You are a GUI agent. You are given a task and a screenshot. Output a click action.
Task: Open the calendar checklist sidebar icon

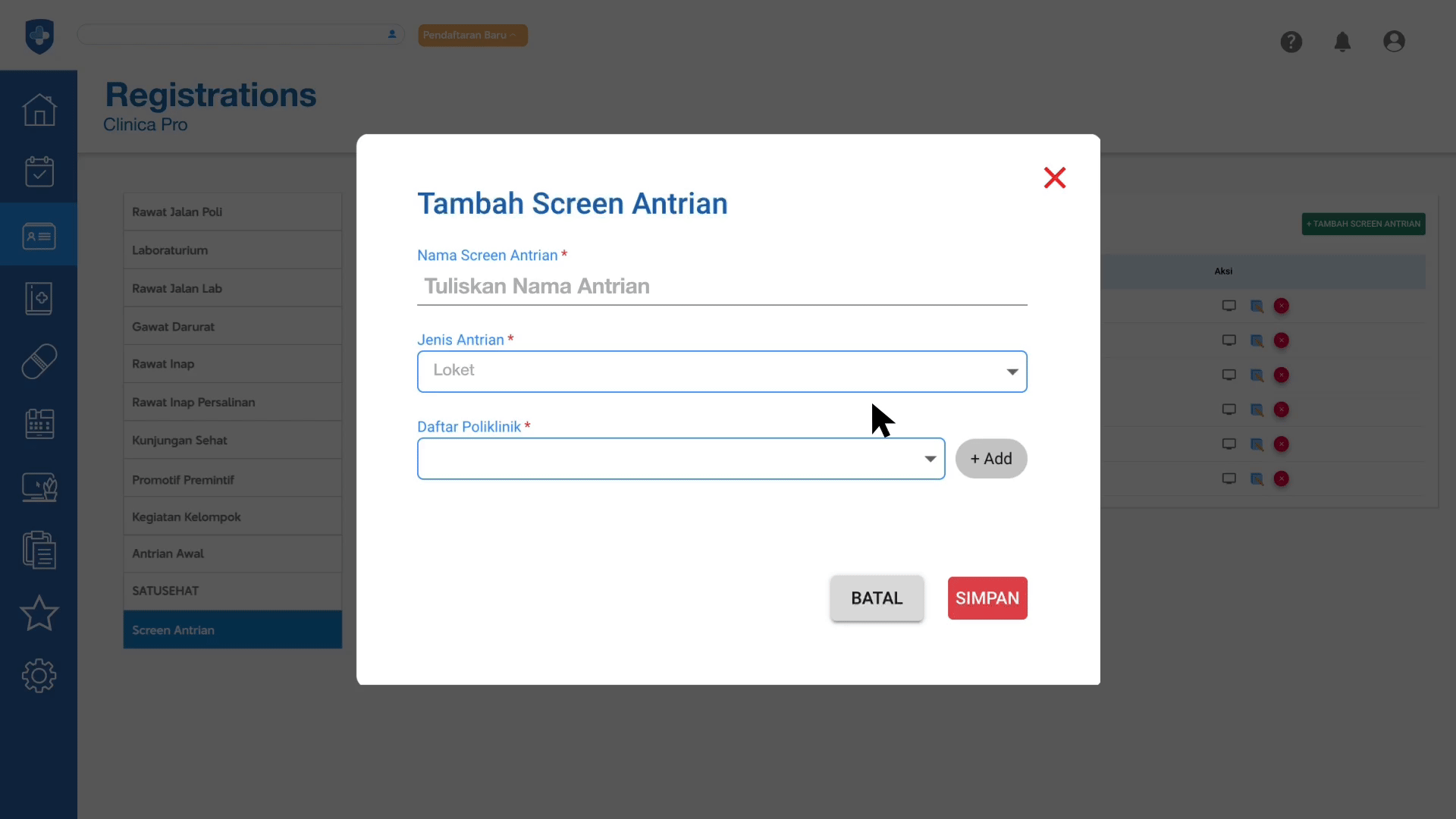[39, 172]
